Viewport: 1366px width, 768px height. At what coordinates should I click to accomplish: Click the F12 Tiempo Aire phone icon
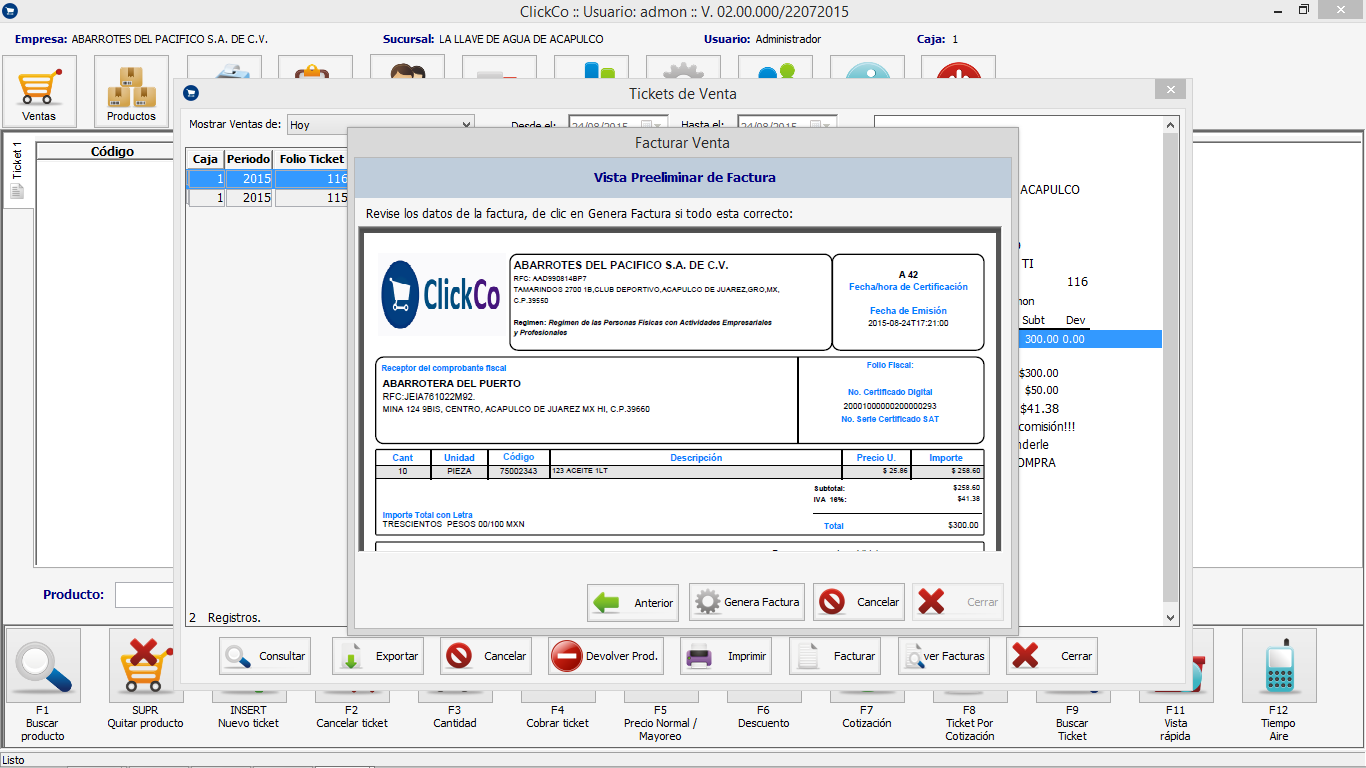click(1279, 665)
